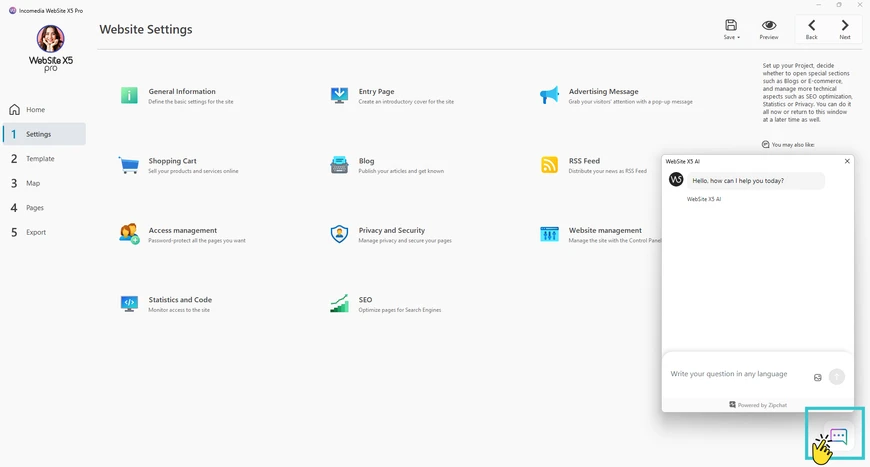Image resolution: width=870 pixels, height=467 pixels.
Task: Go to Next step
Action: 845,29
